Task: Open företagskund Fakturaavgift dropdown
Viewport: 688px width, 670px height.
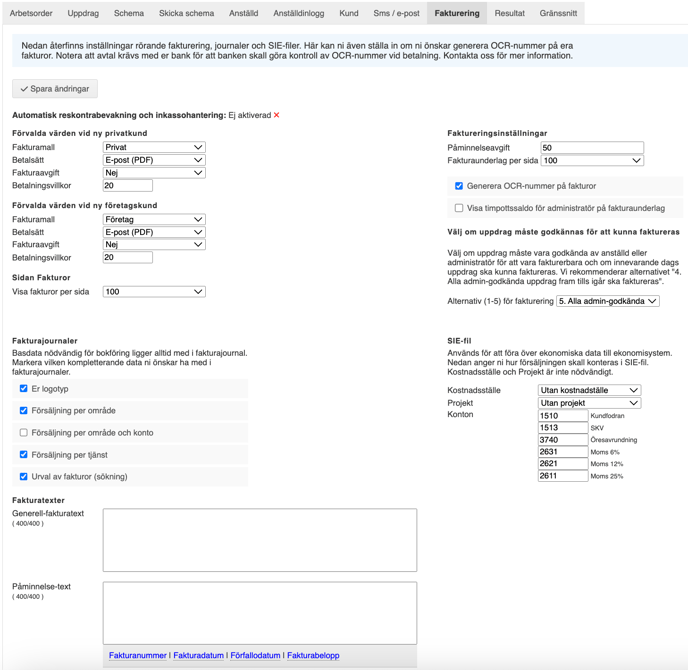Action: (154, 244)
